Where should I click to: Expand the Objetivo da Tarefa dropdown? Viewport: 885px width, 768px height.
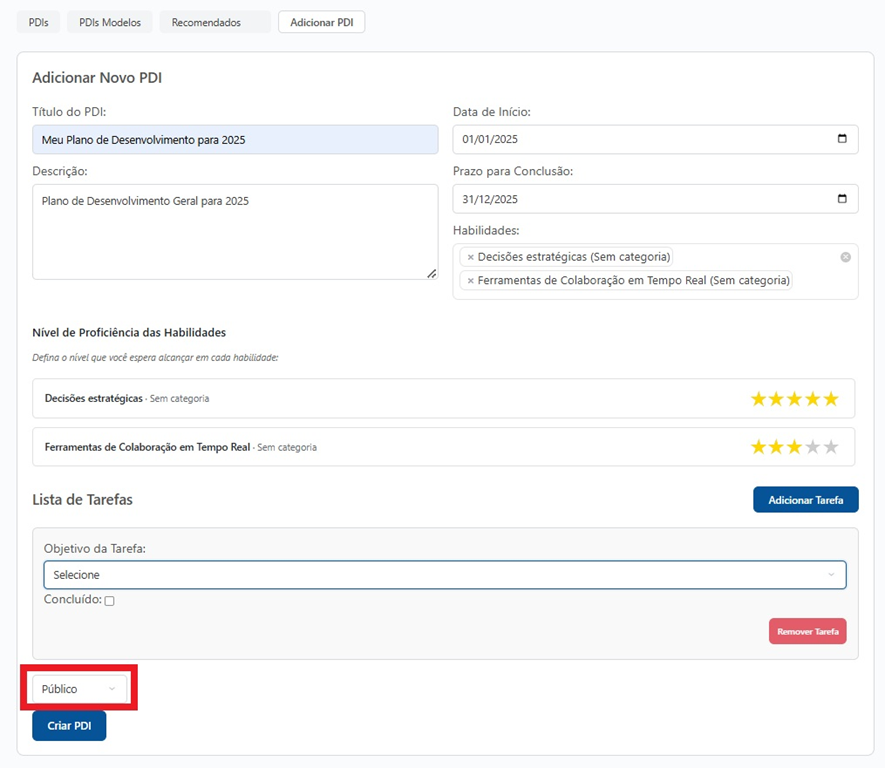coord(444,575)
